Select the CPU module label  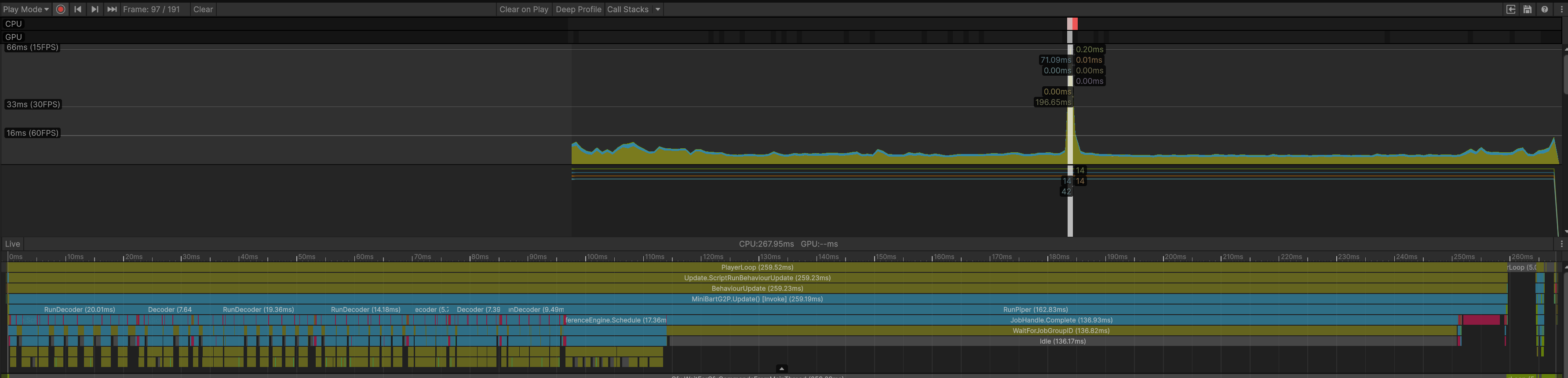(13, 24)
